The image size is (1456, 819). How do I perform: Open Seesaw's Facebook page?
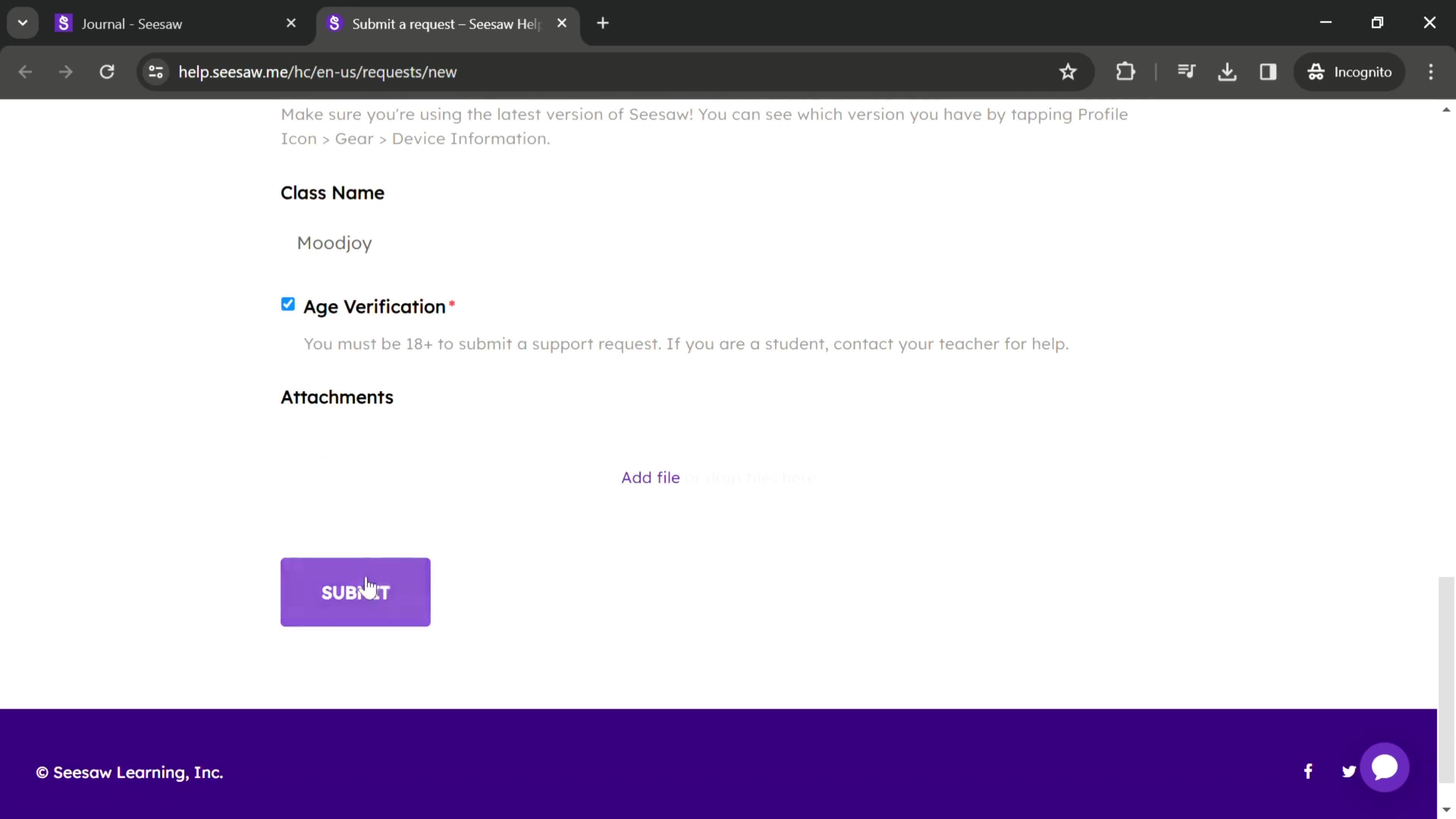(1308, 772)
